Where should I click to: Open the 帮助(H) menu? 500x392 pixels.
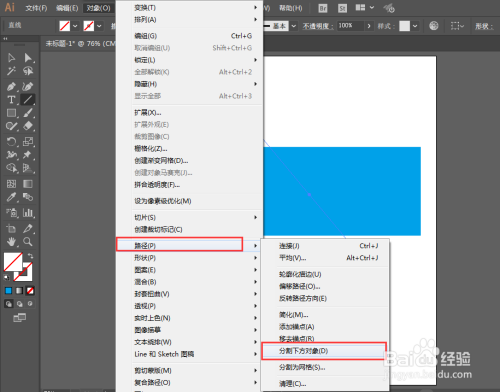coord(291,8)
